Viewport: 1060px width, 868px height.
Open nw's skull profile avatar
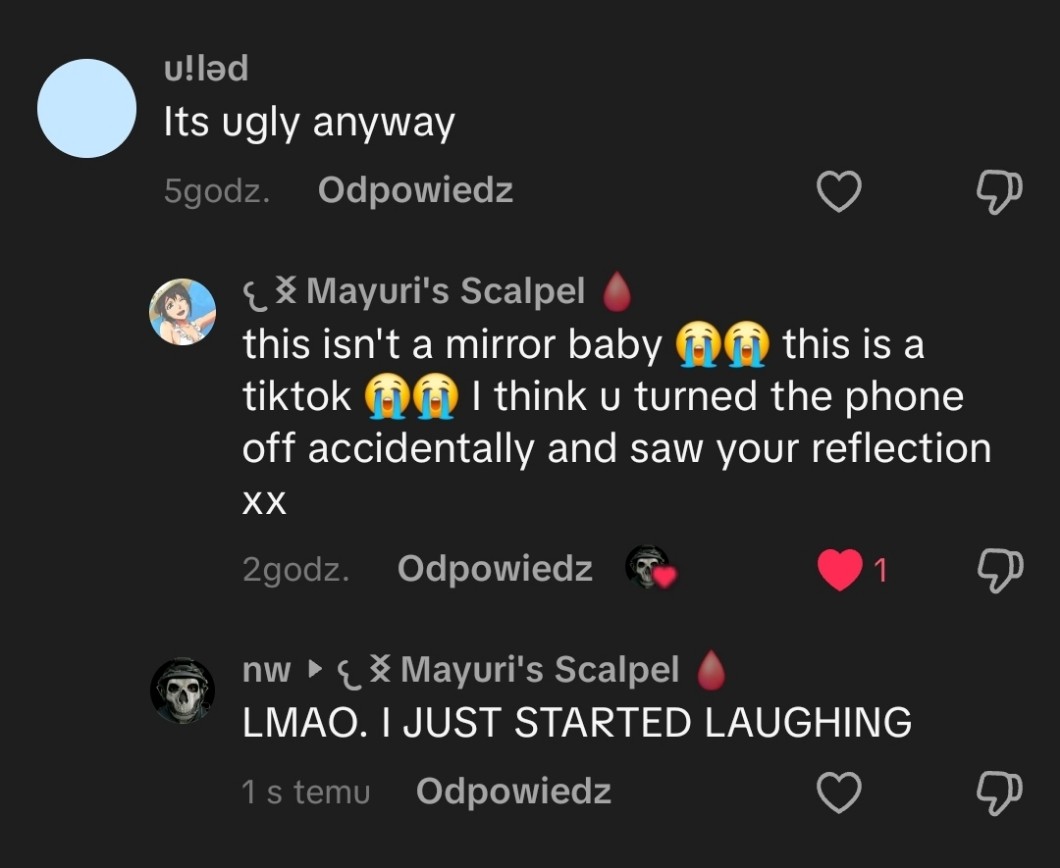click(182, 690)
